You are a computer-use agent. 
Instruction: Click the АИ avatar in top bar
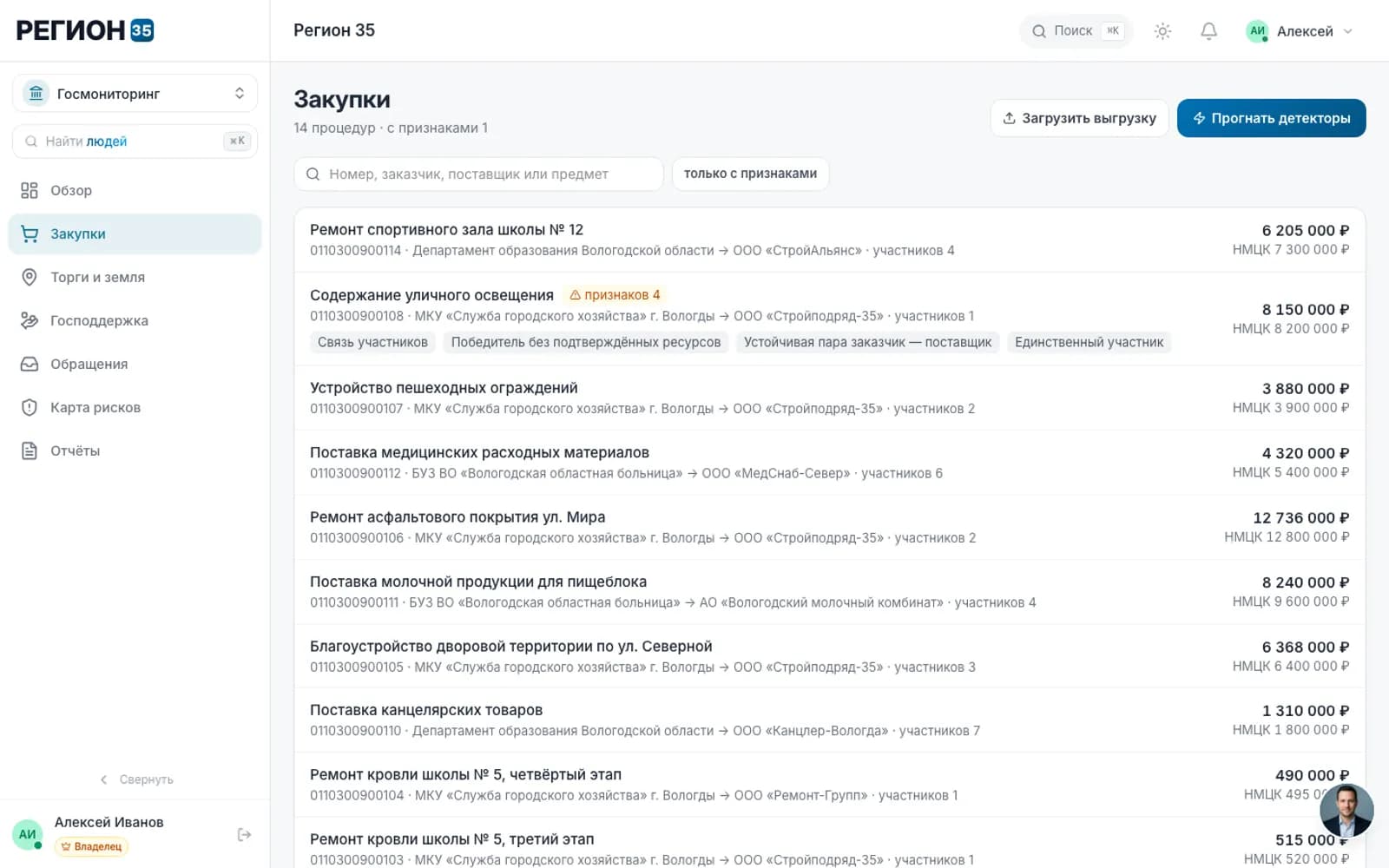pos(1257,31)
